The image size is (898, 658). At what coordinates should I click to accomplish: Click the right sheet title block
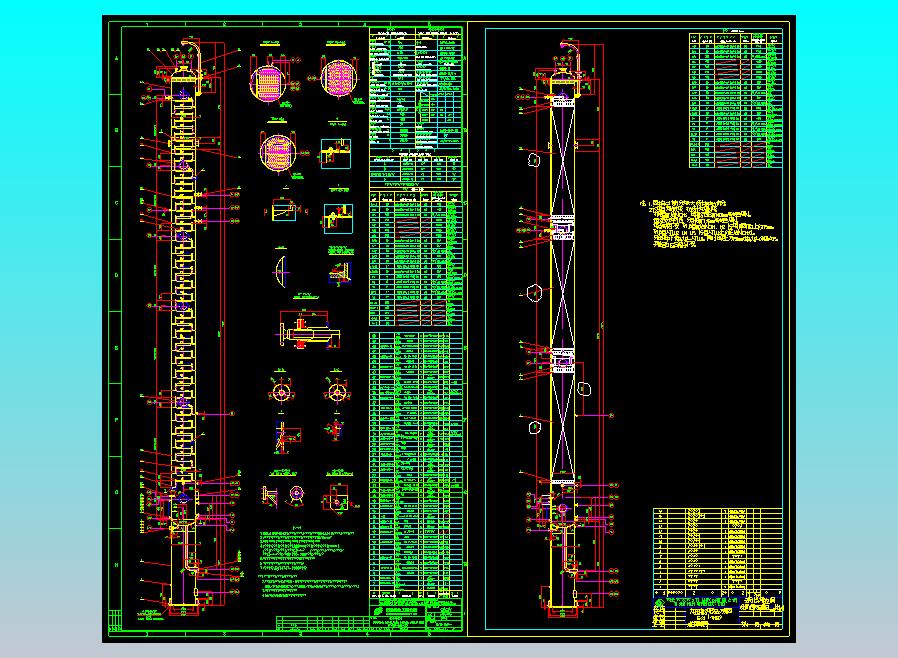click(718, 613)
